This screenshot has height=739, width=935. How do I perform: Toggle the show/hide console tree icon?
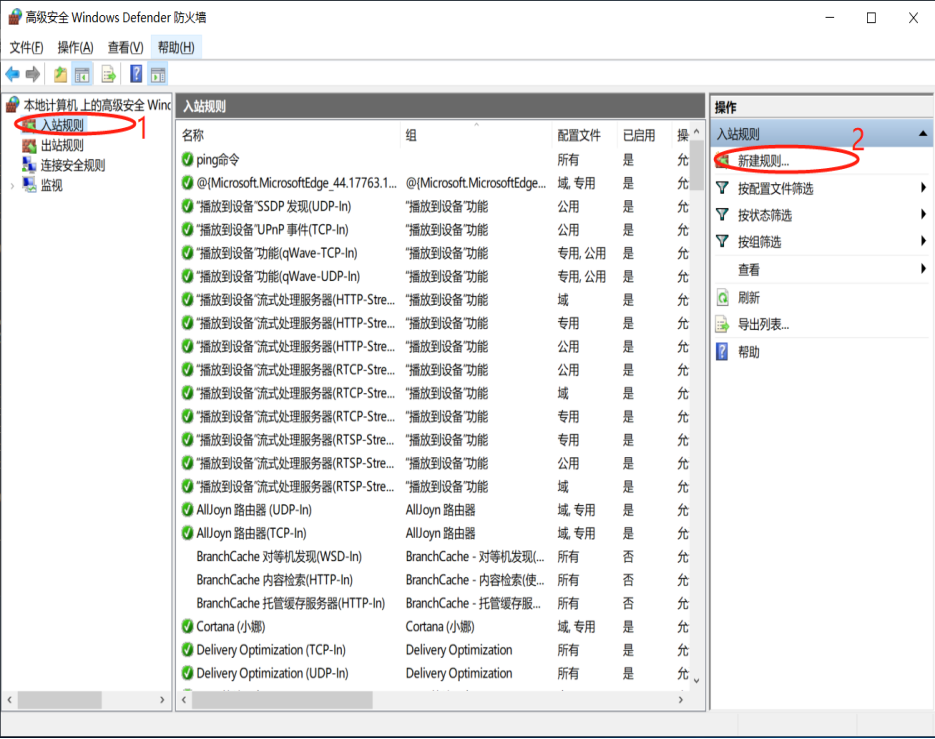(x=82, y=74)
